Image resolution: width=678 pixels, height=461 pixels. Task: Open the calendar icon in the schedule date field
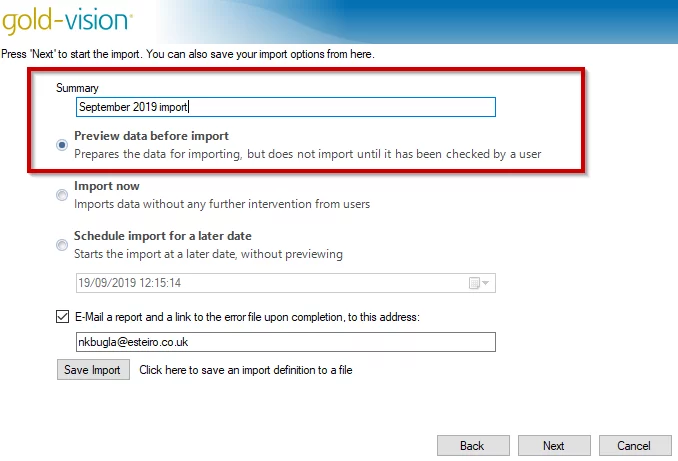474,283
